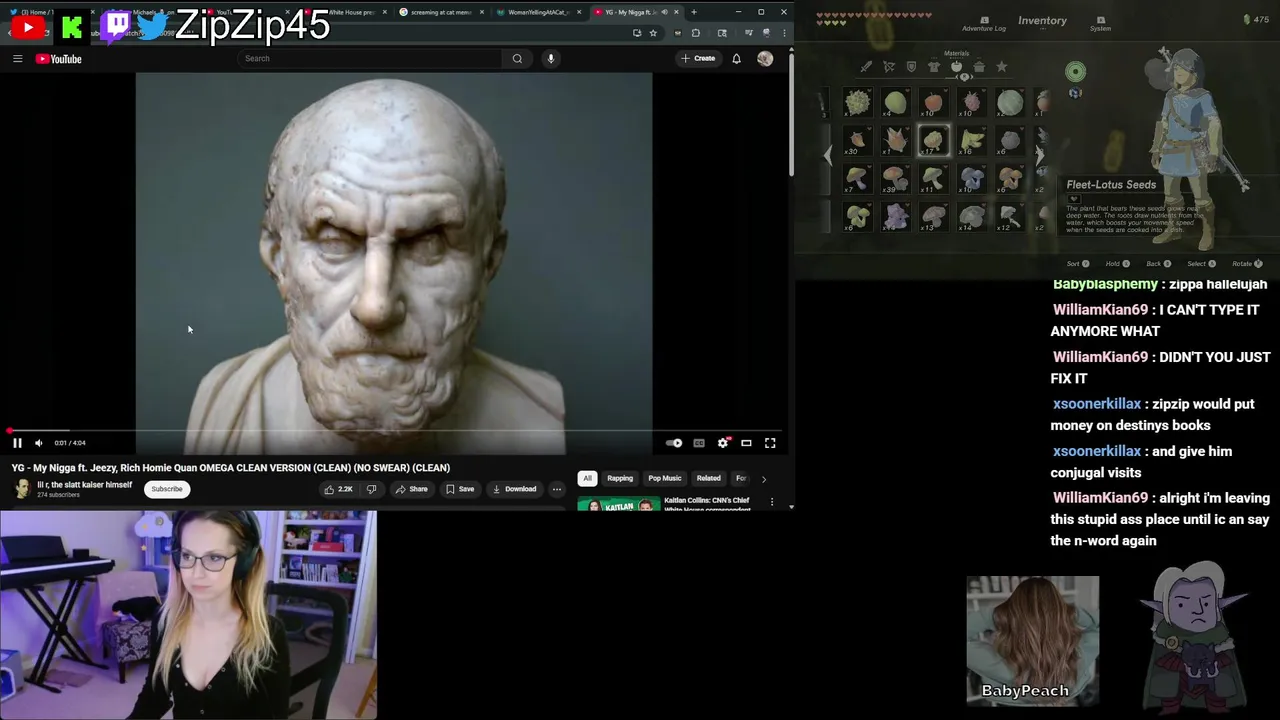This screenshot has height=720, width=1280.
Task: Click the YouTube search field
Action: coord(370,58)
